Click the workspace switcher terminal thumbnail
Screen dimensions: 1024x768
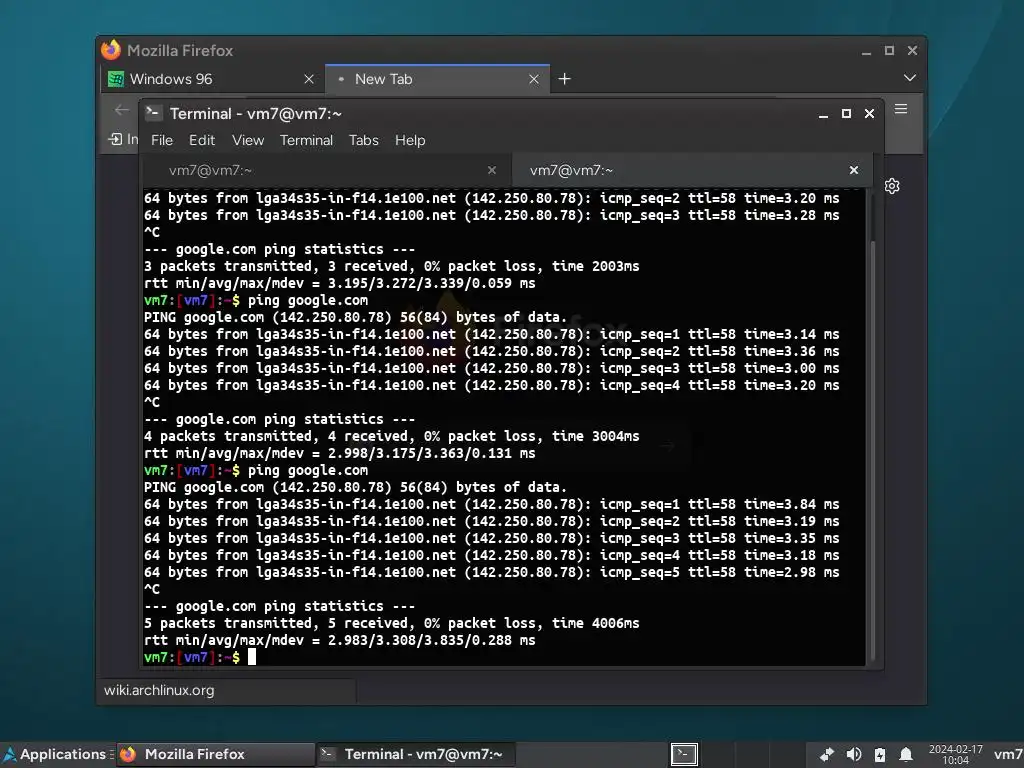[x=684, y=754]
